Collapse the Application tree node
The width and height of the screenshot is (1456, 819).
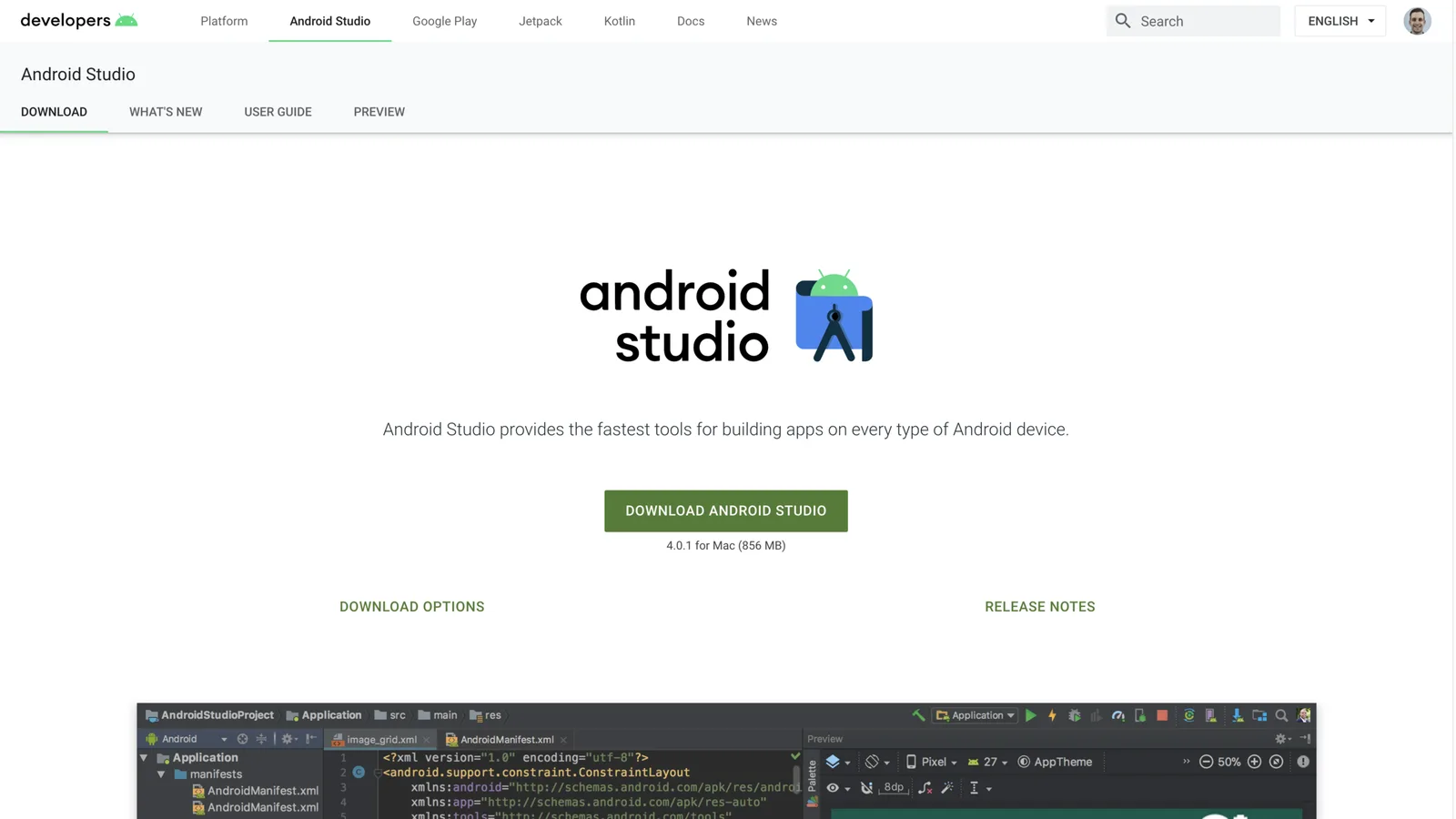pyautogui.click(x=144, y=758)
